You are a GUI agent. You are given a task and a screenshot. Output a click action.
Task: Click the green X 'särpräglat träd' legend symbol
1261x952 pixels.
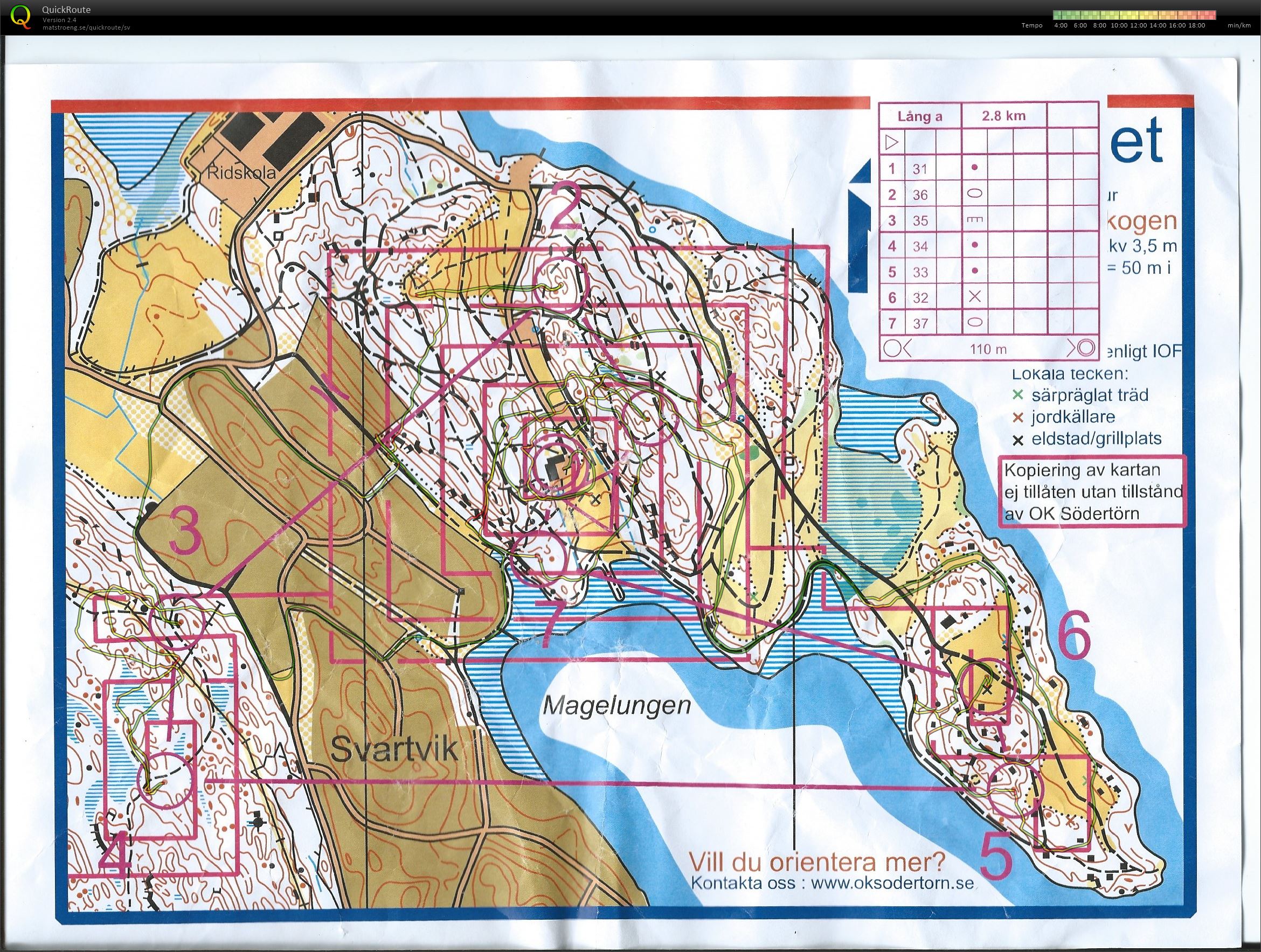[x=1018, y=394]
